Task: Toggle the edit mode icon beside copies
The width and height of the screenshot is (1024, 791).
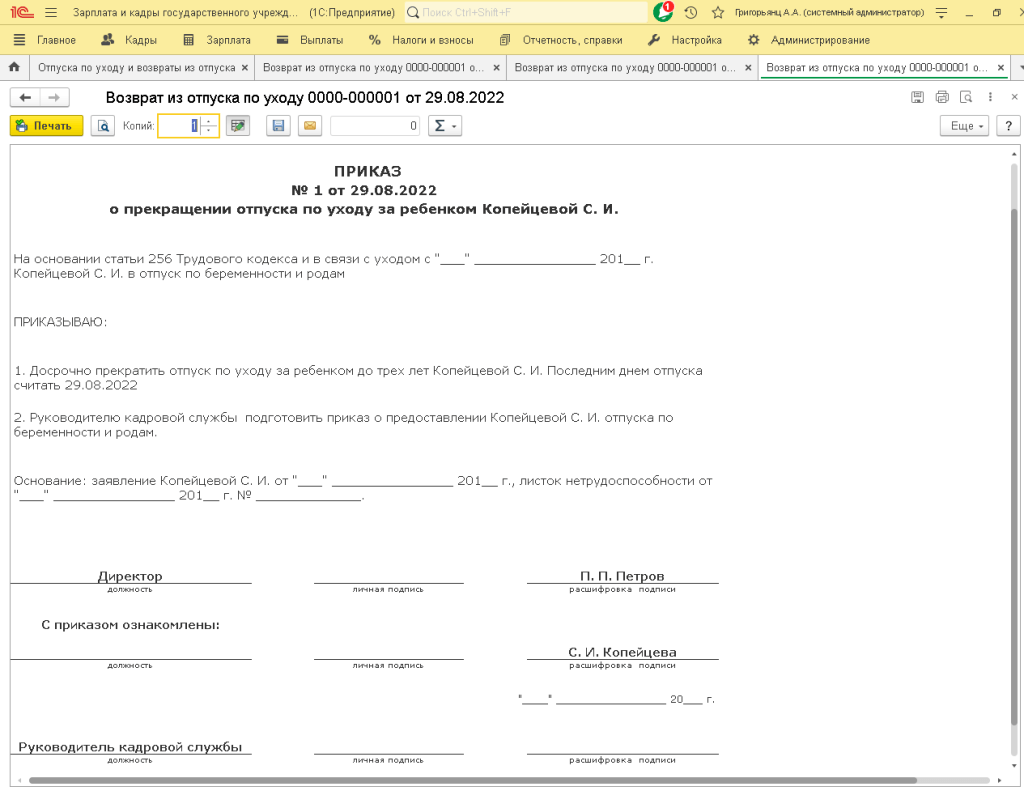Action: [x=237, y=126]
